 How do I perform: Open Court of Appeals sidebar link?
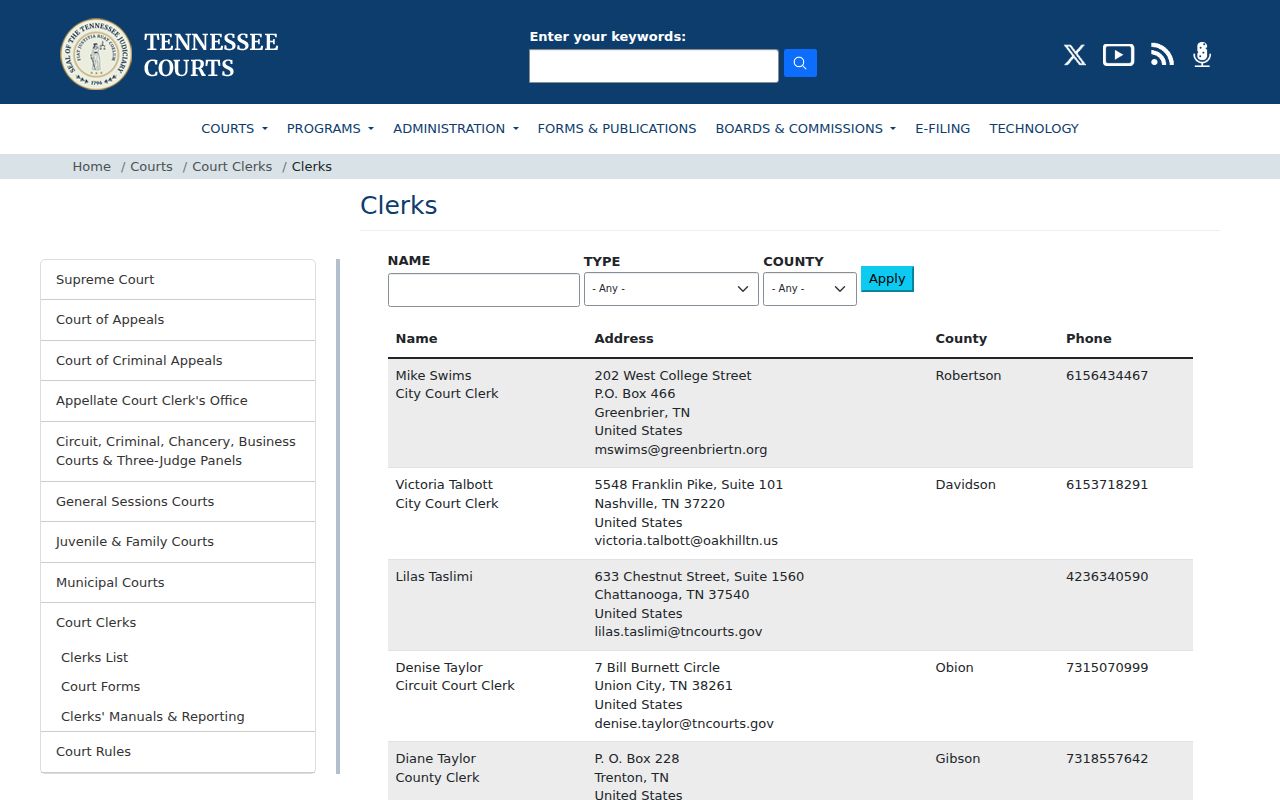(x=178, y=320)
